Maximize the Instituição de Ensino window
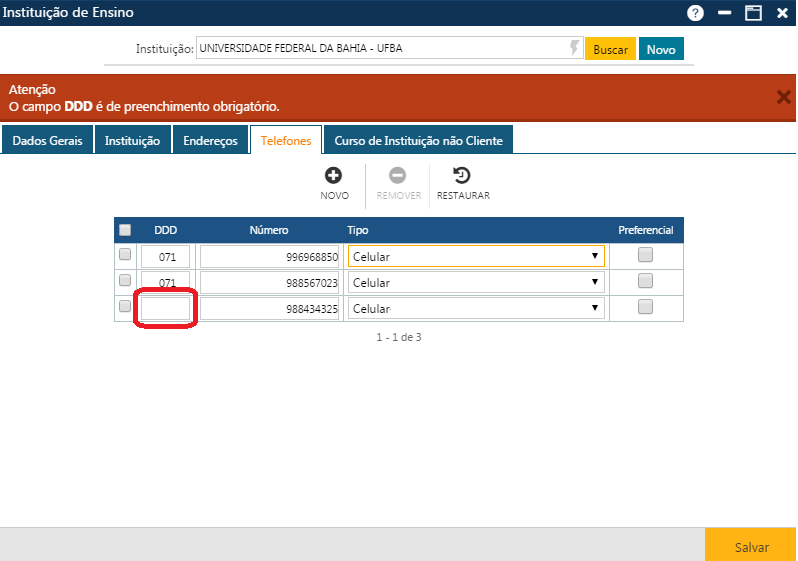Image resolution: width=798 pixels, height=561 pixels. pyautogui.click(x=753, y=13)
